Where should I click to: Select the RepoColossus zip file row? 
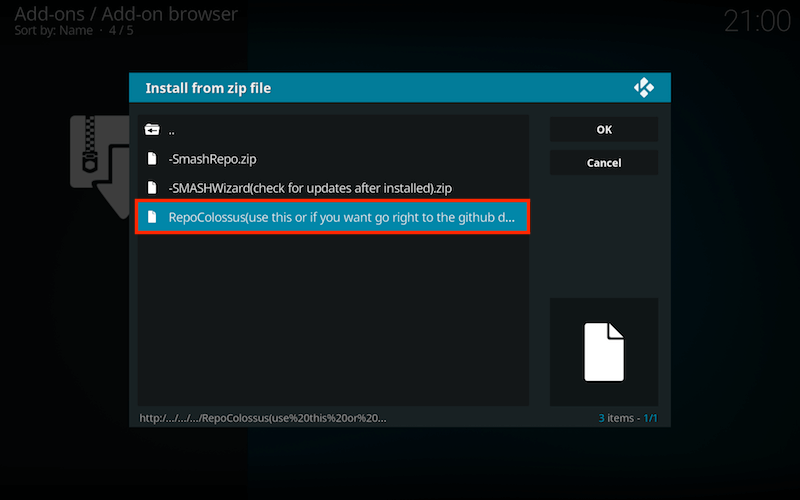pos(333,217)
